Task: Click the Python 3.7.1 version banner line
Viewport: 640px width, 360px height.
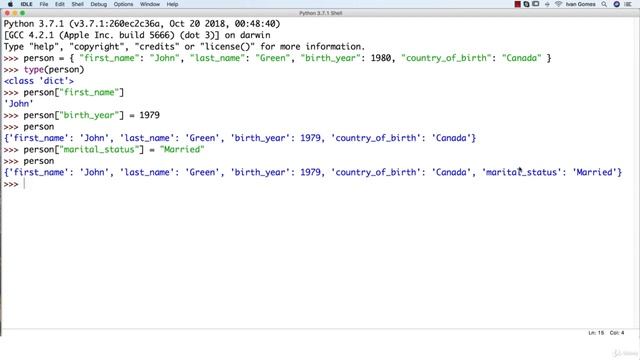Action: click(x=142, y=24)
